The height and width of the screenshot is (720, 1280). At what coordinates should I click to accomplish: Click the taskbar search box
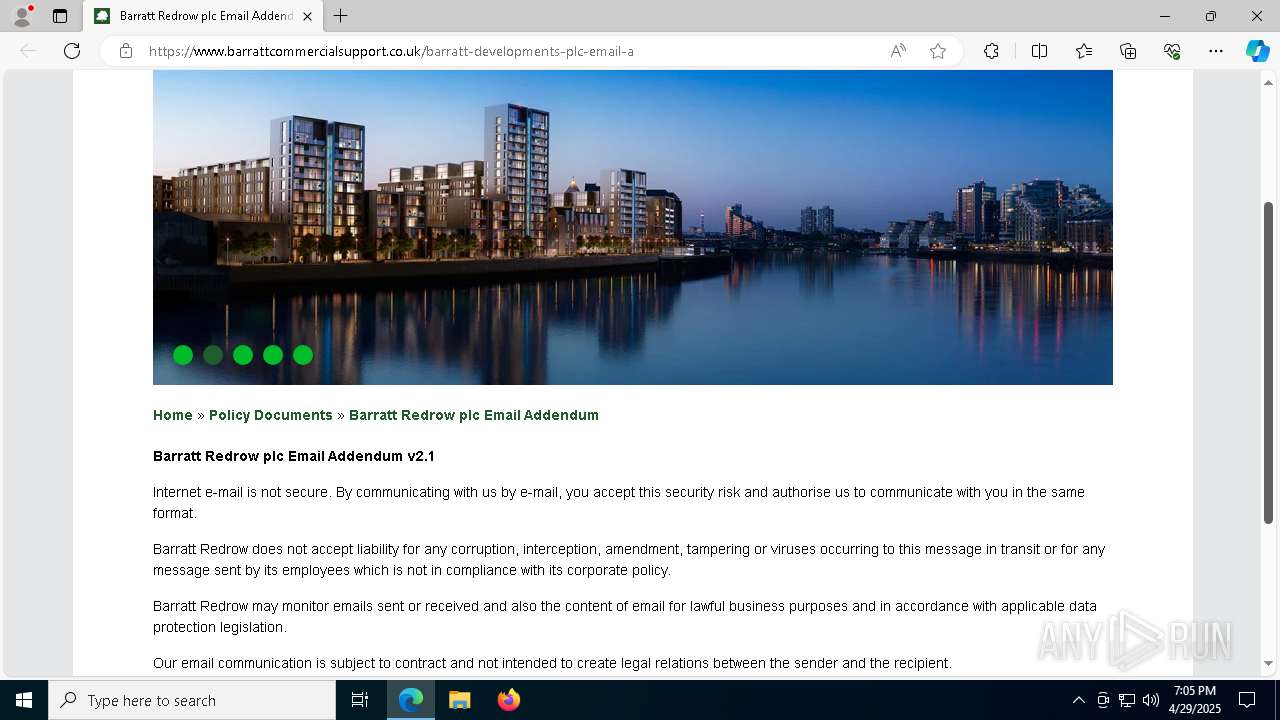[x=192, y=700]
